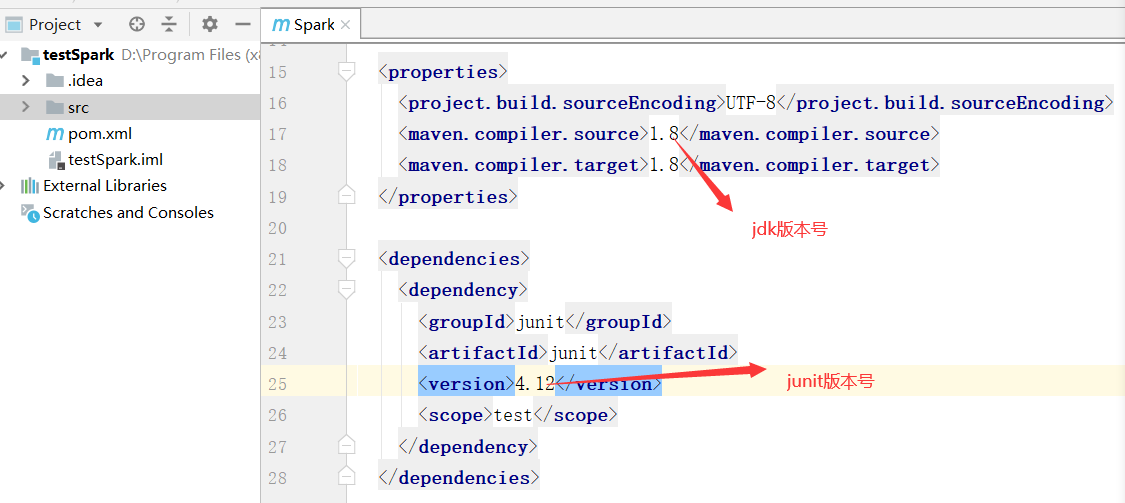
Task: Expand the src folder
Action: 25,107
